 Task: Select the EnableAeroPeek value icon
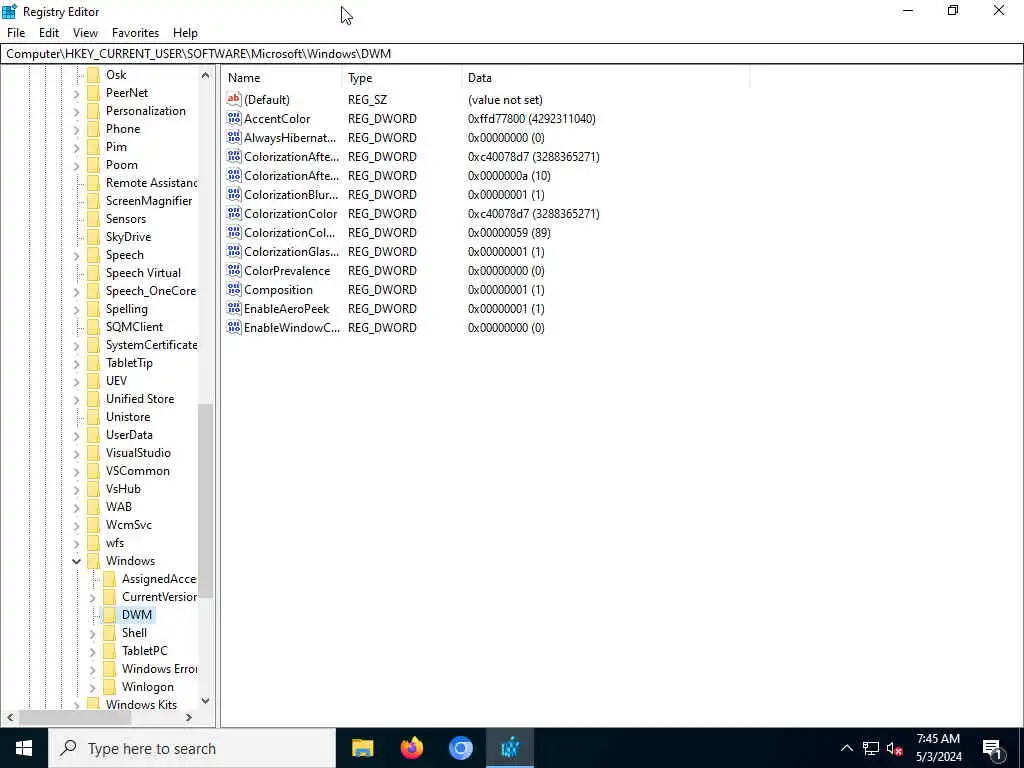pos(234,308)
